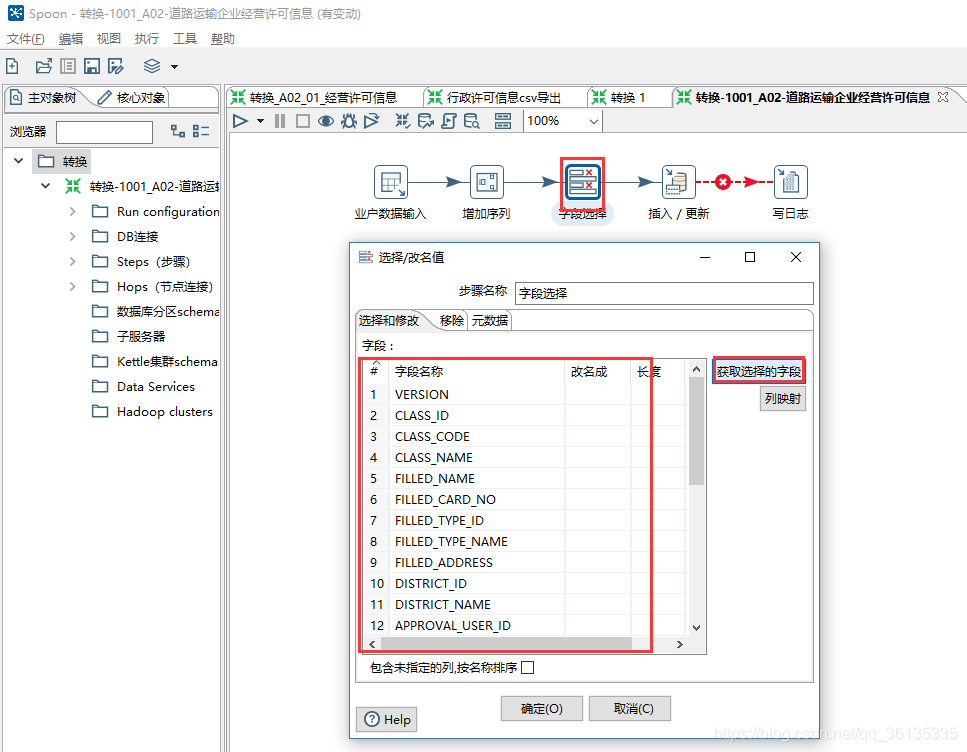967x752 pixels.
Task: Click the Verify transformation icon
Action: tap(402, 121)
